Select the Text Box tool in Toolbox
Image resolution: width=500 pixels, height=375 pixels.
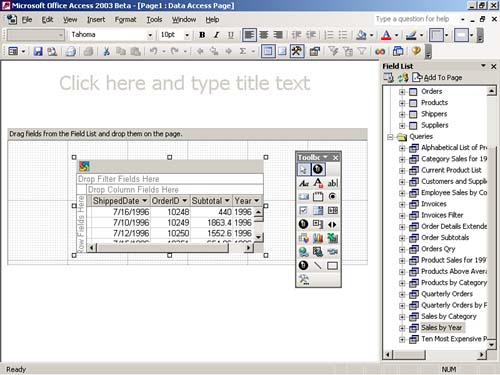[x=332, y=183]
